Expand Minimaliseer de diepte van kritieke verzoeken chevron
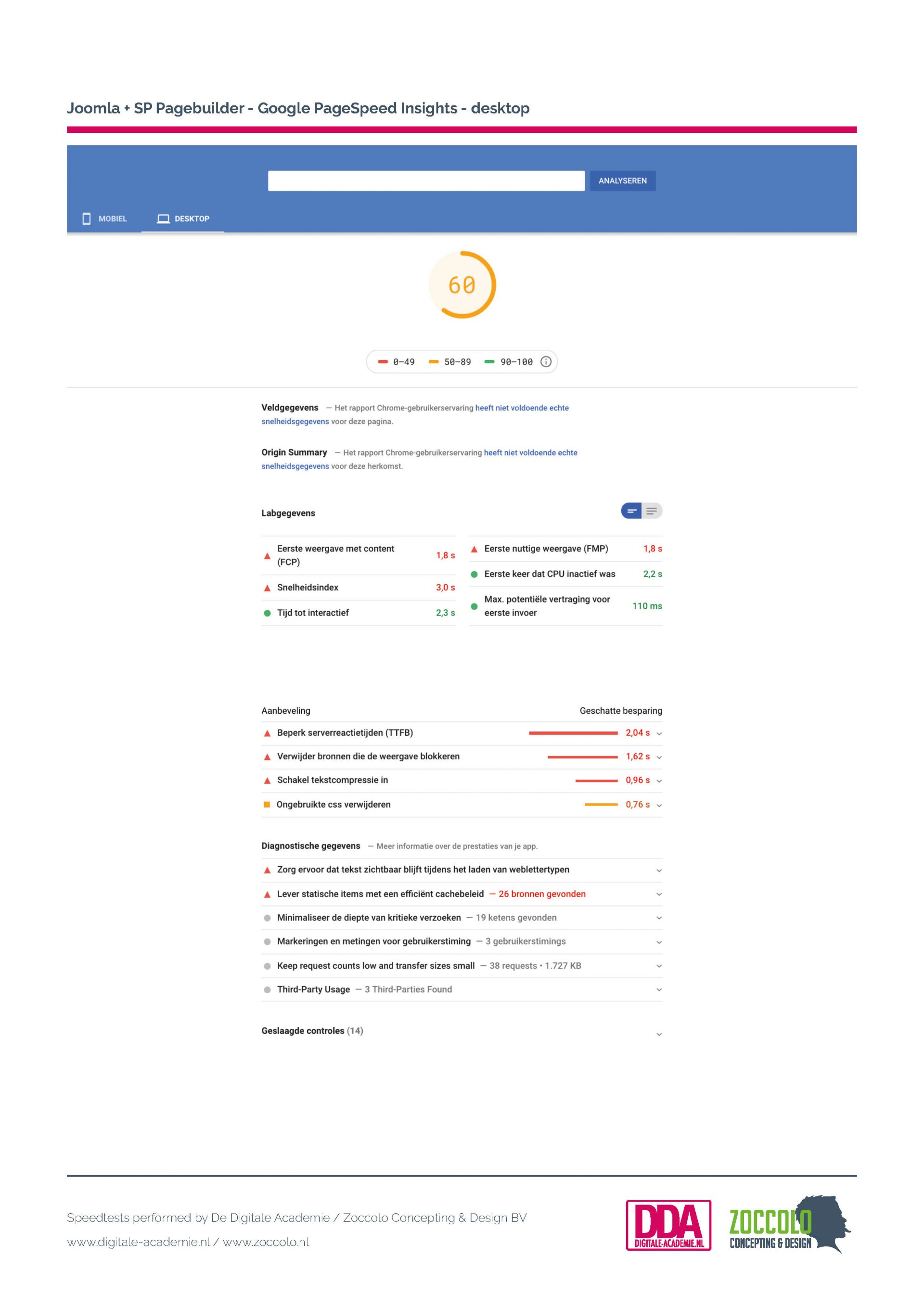 659,918
